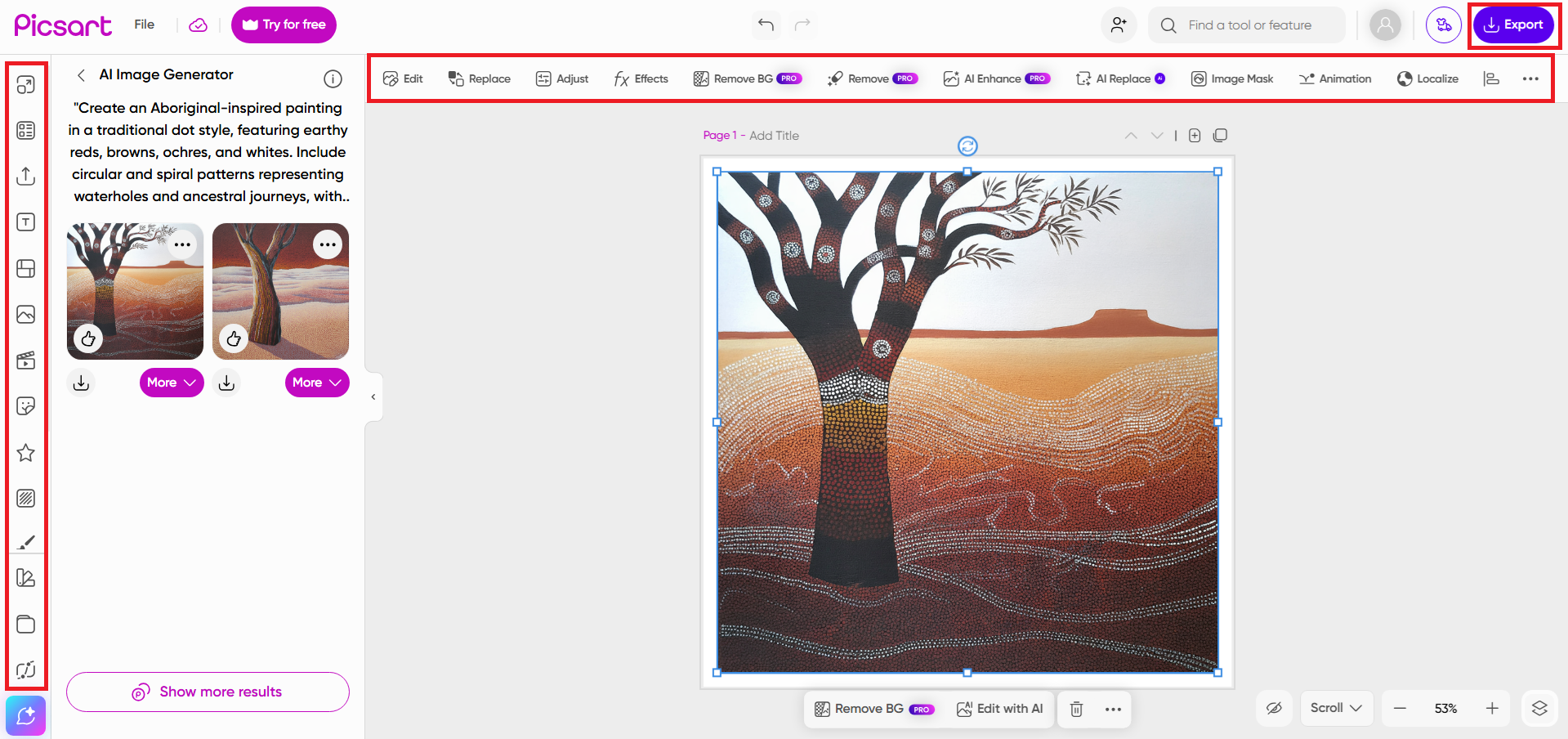Open the hatched Background icon in sidebar
The image size is (1568, 739).
[x=26, y=499]
